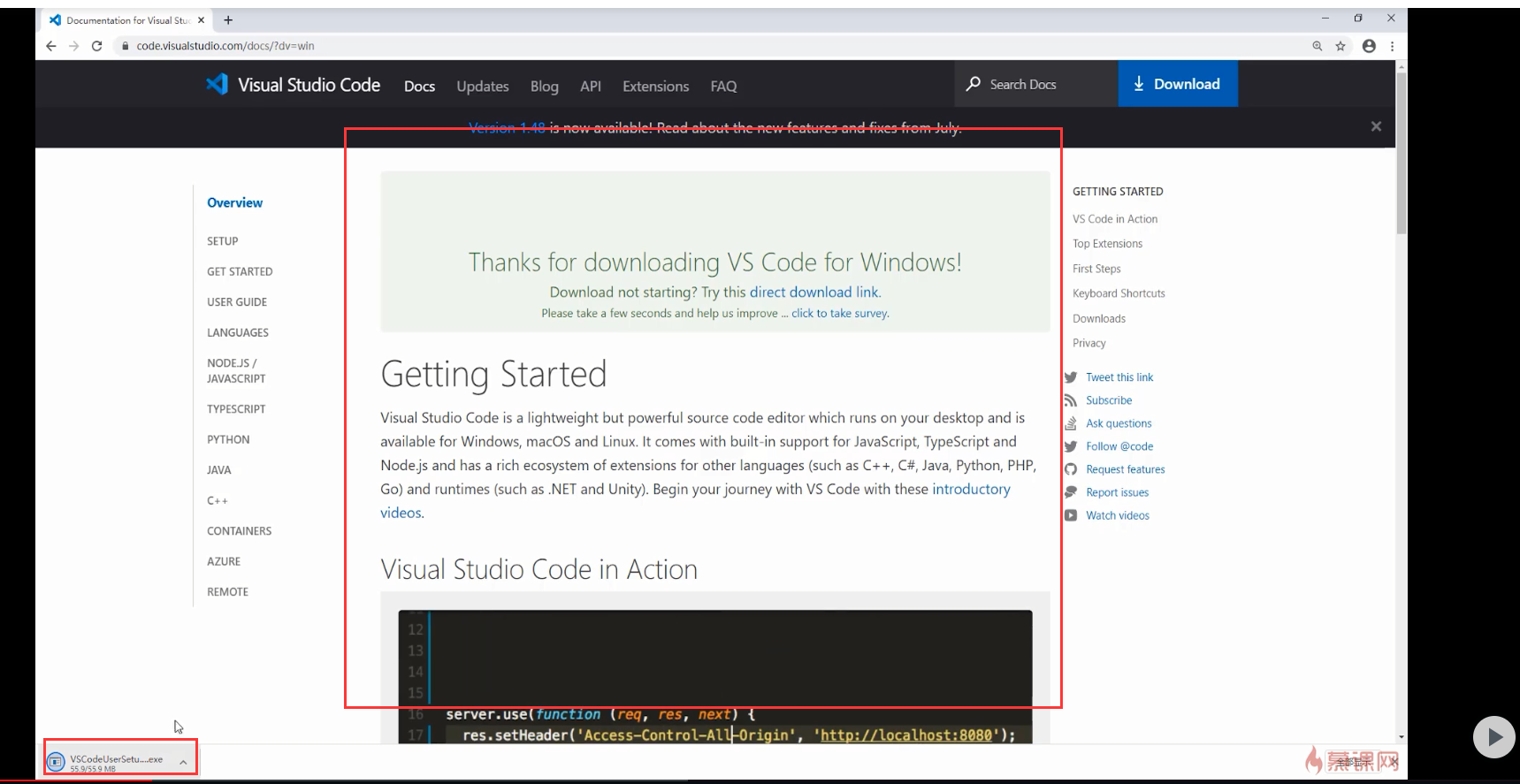This screenshot has width=1520, height=784.
Task: Click the Watch videos link text
Action: coord(1118,515)
